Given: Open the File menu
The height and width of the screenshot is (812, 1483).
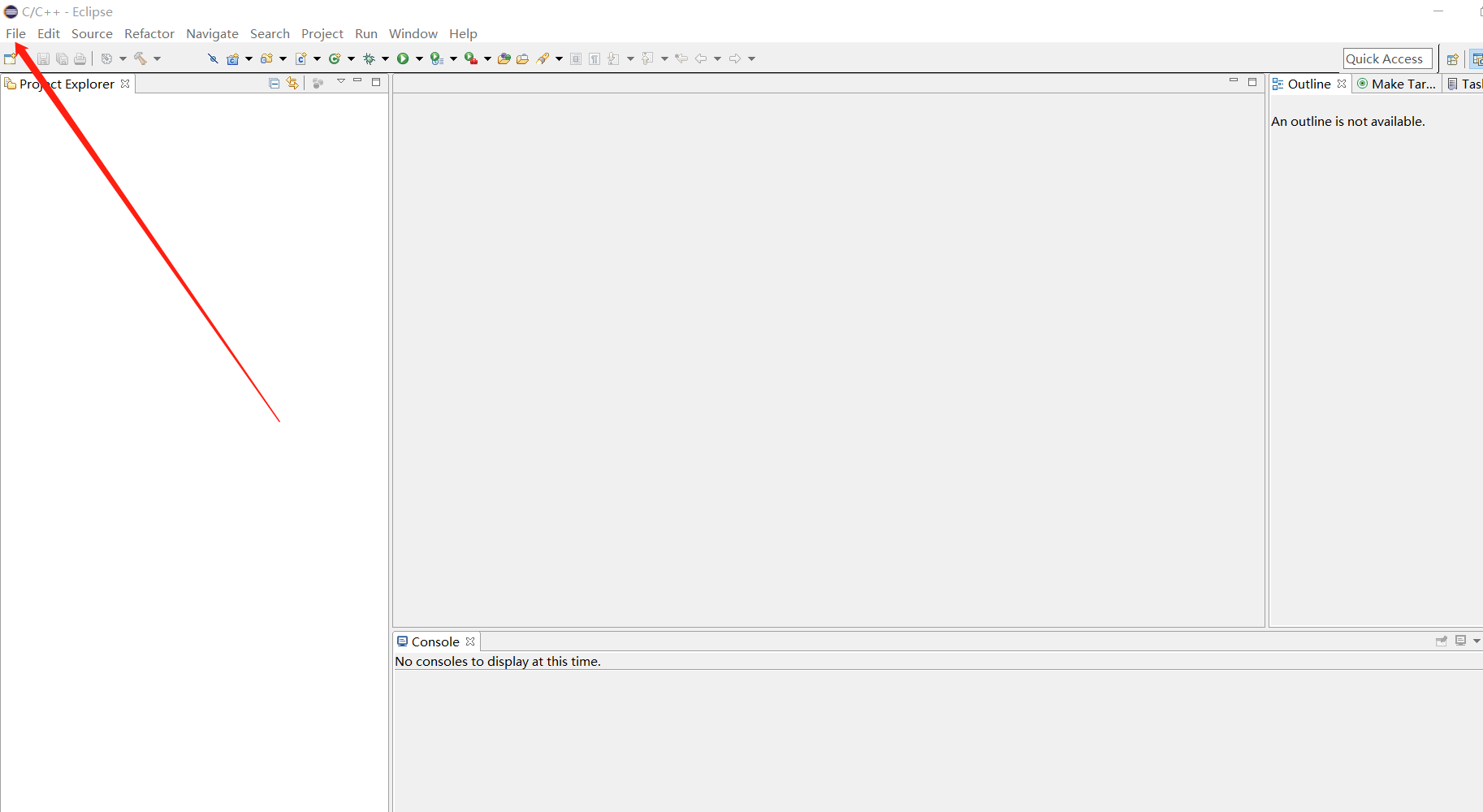Looking at the screenshot, I should 15,33.
